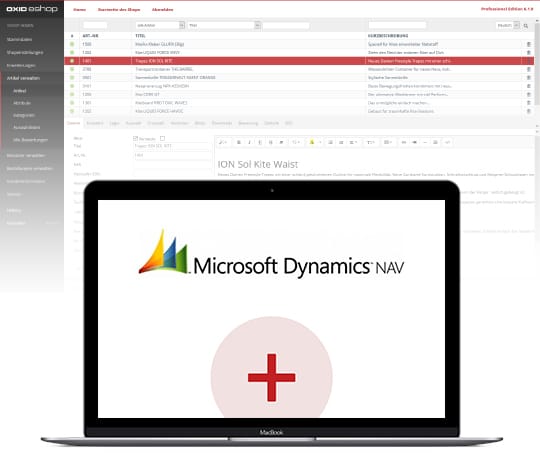Toggle active indicator of Trapez ION SOL KITE row

[x=72, y=61]
